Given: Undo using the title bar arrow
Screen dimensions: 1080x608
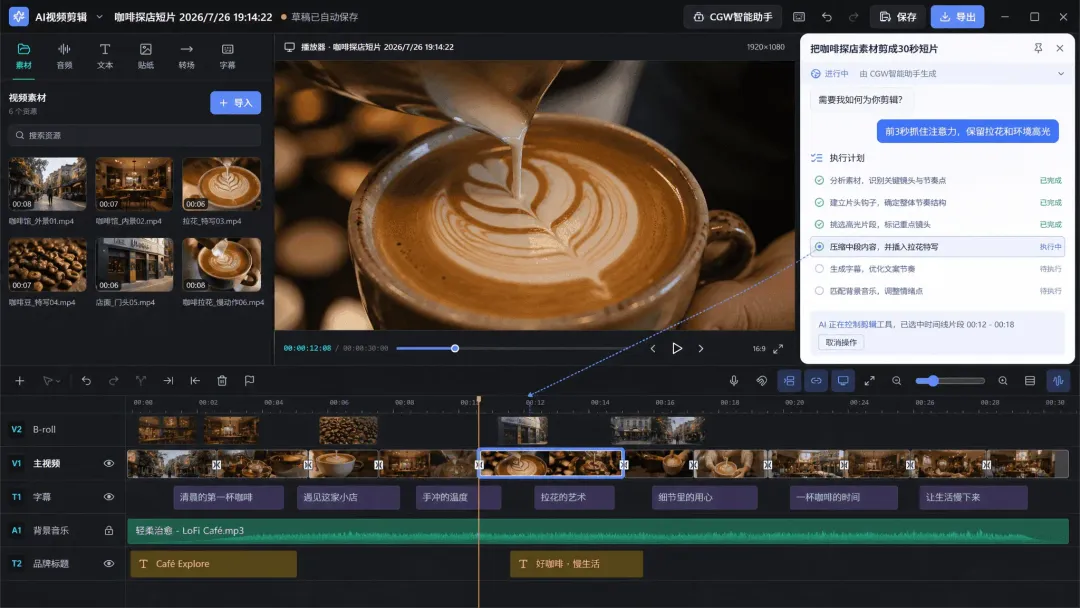Looking at the screenshot, I should 827,17.
